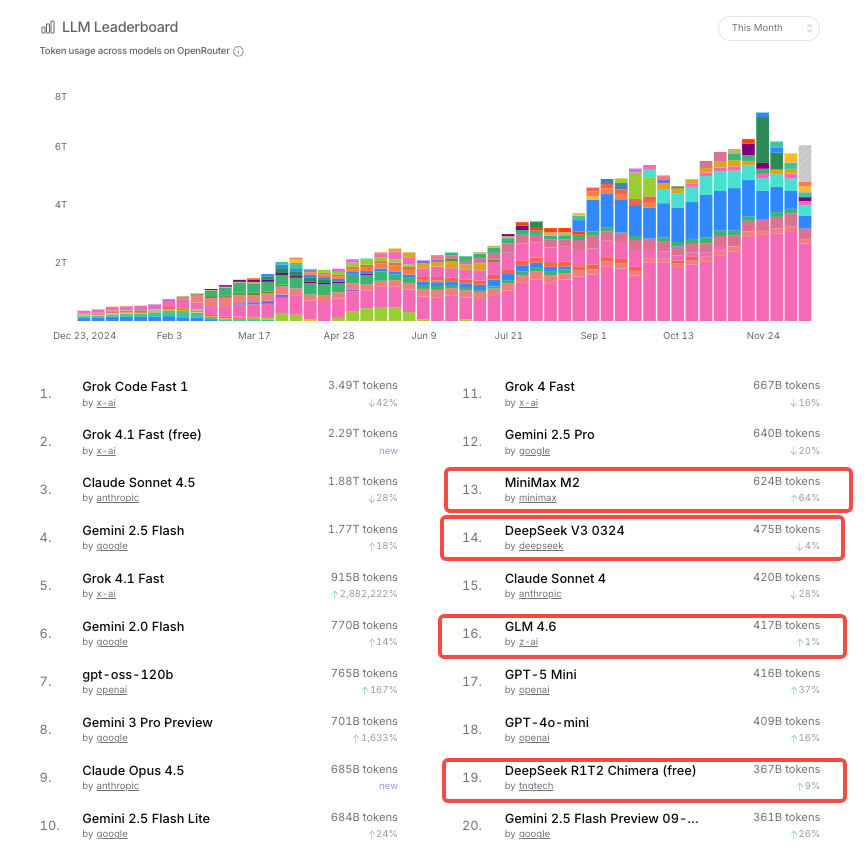Click the gray hatched final bar in chart
The width and height of the screenshot is (866, 857).
point(804,165)
